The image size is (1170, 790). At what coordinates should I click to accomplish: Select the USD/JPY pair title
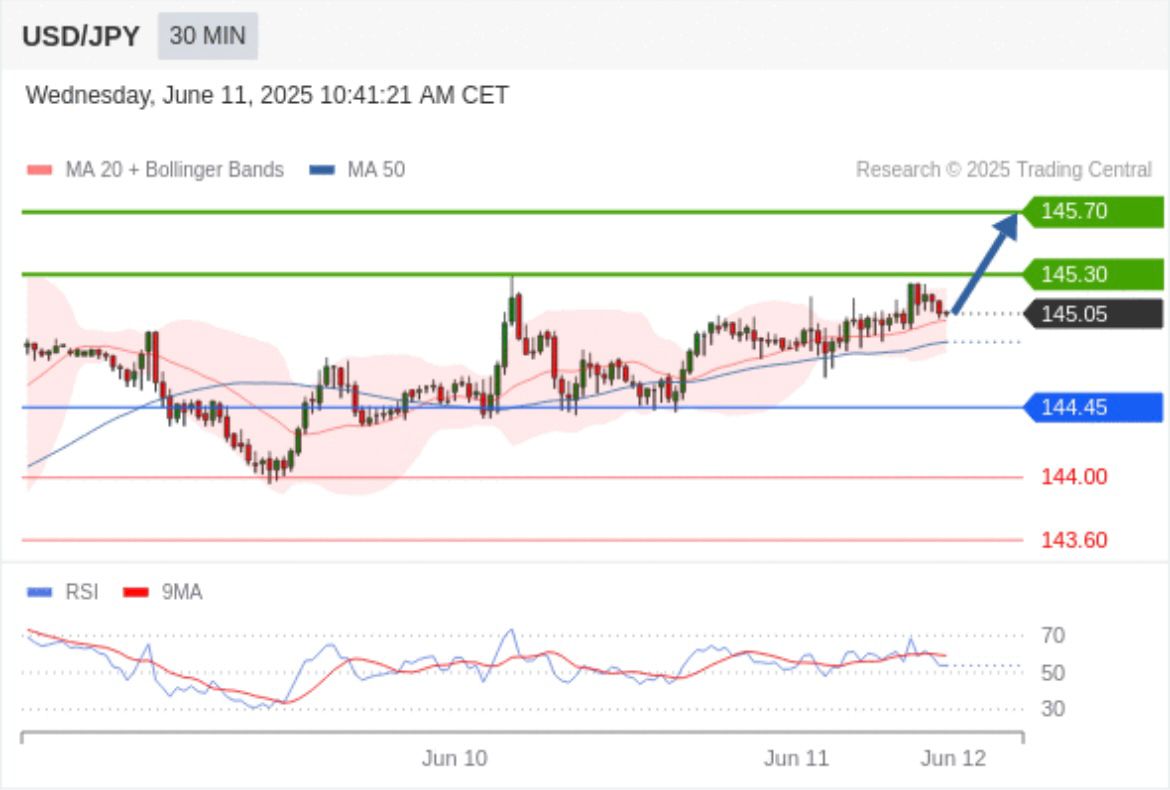point(81,36)
